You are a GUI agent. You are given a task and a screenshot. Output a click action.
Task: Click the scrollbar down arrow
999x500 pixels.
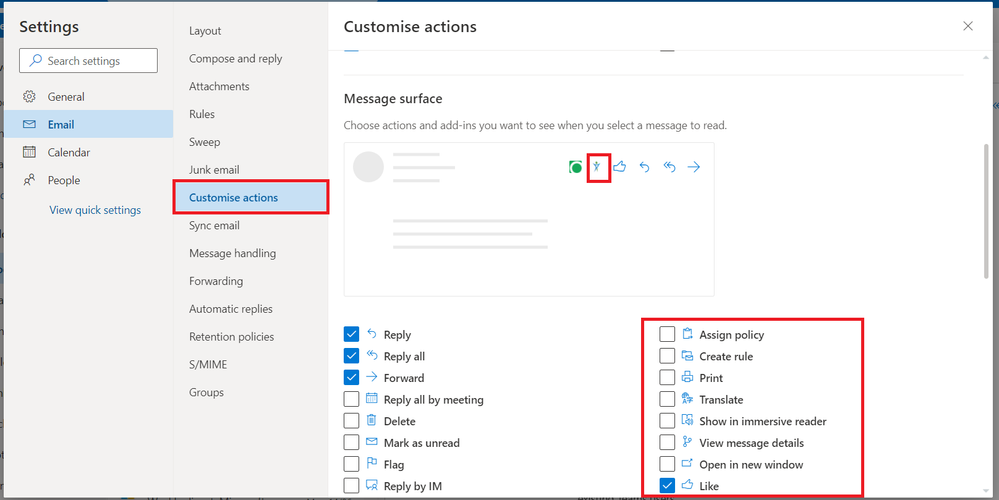[x=986, y=490]
